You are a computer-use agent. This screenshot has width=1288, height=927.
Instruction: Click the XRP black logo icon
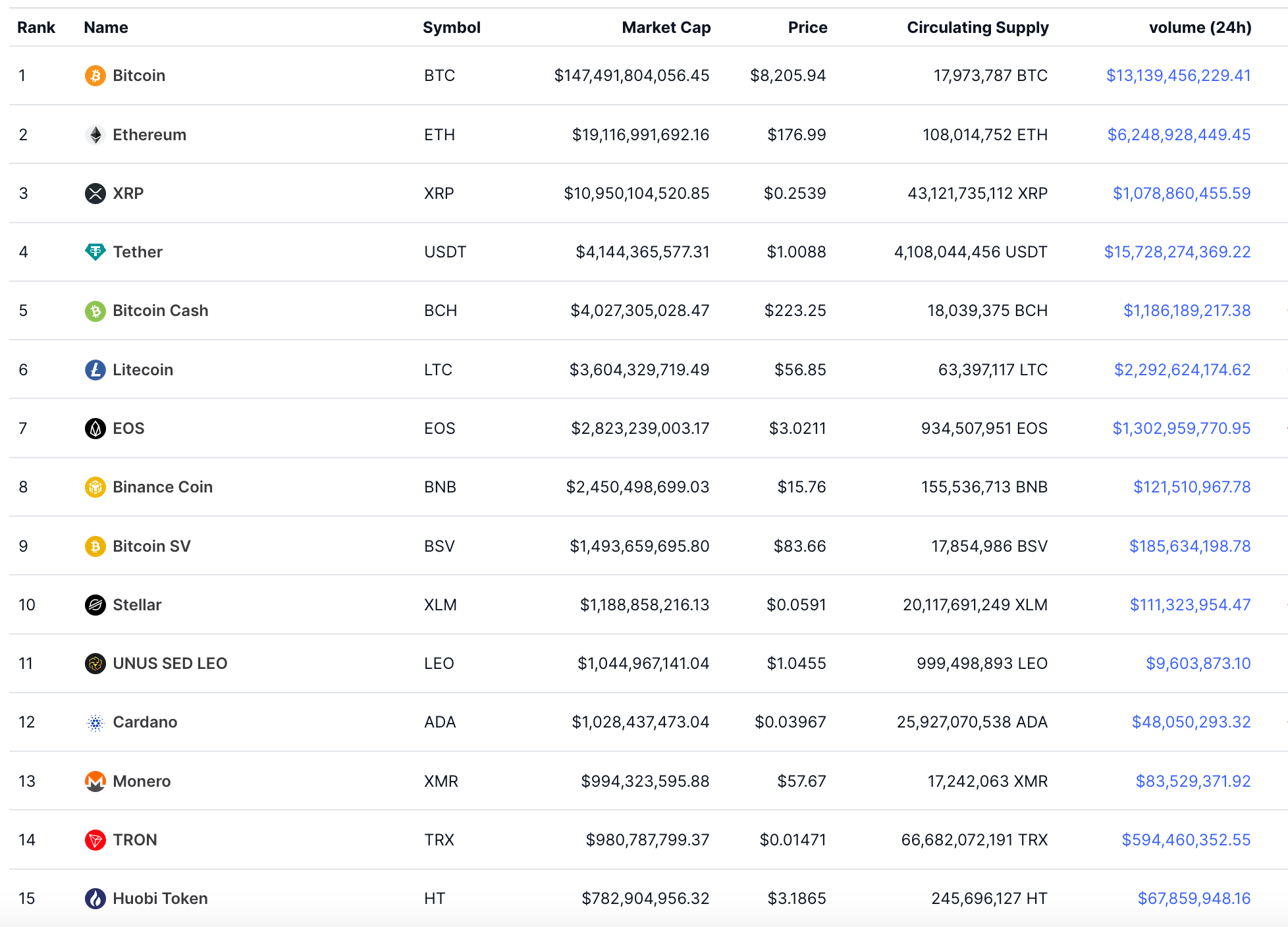(95, 194)
